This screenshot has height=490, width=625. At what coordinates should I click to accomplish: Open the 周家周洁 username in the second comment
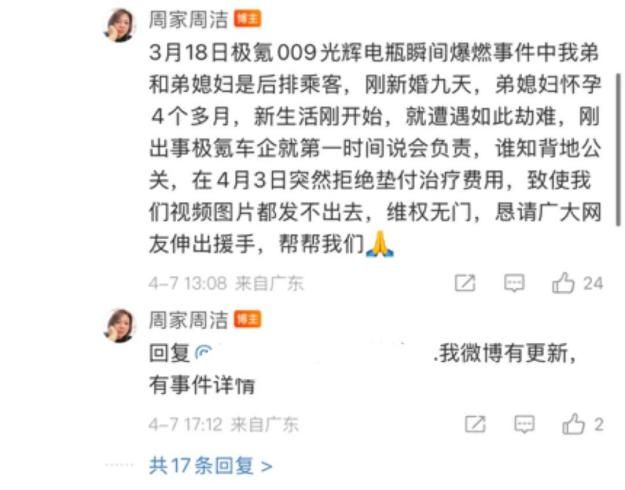(x=188, y=320)
